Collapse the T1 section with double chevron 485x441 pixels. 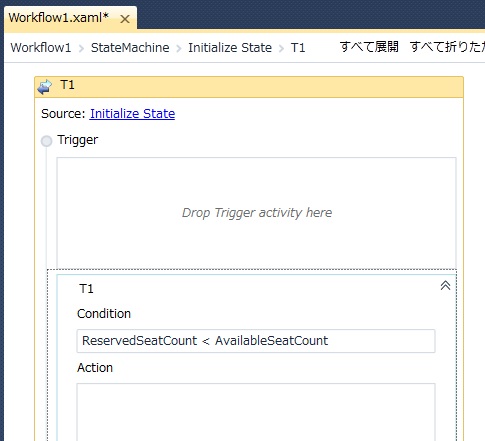click(x=445, y=285)
